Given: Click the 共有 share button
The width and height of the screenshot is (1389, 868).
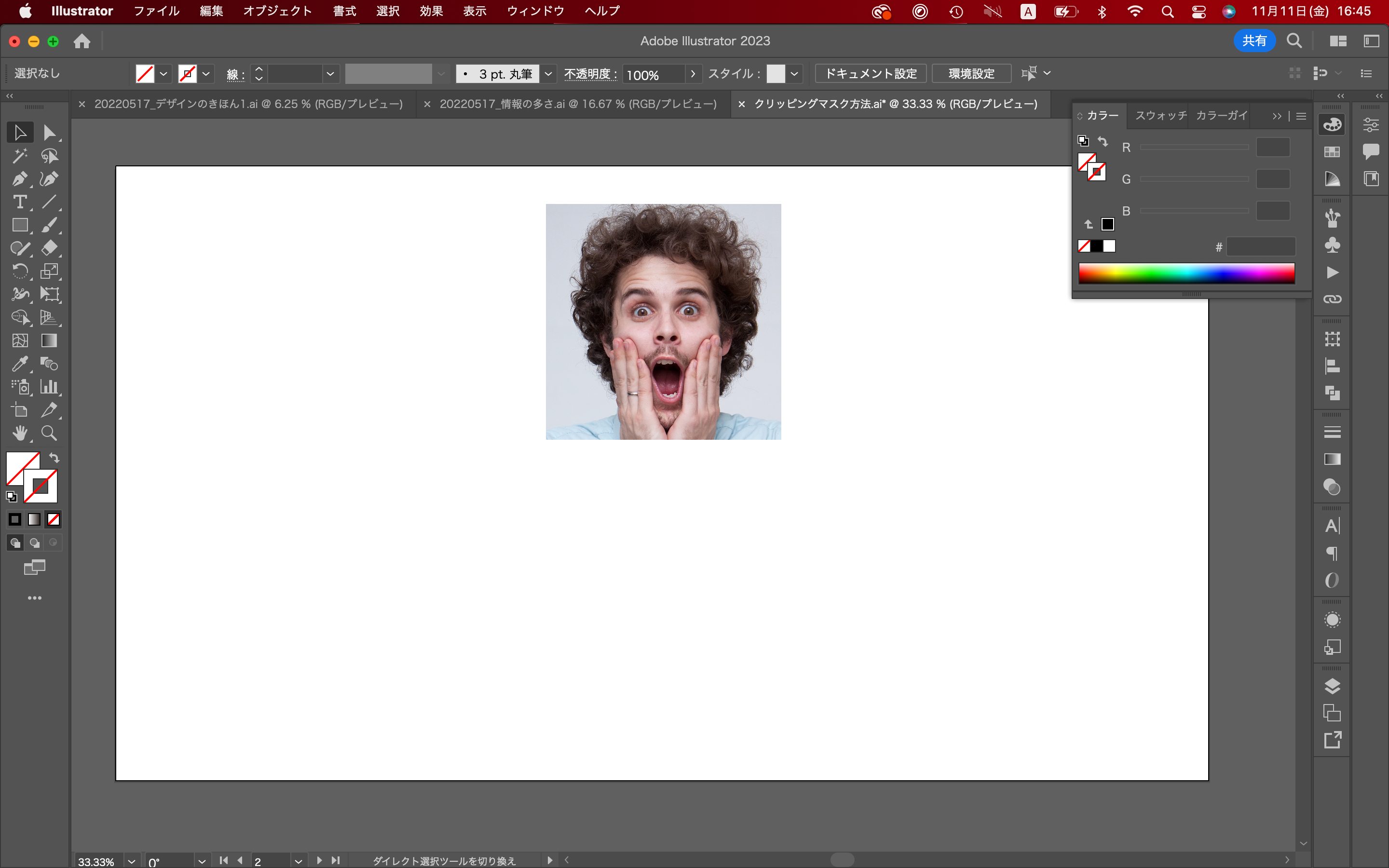Looking at the screenshot, I should tap(1253, 41).
